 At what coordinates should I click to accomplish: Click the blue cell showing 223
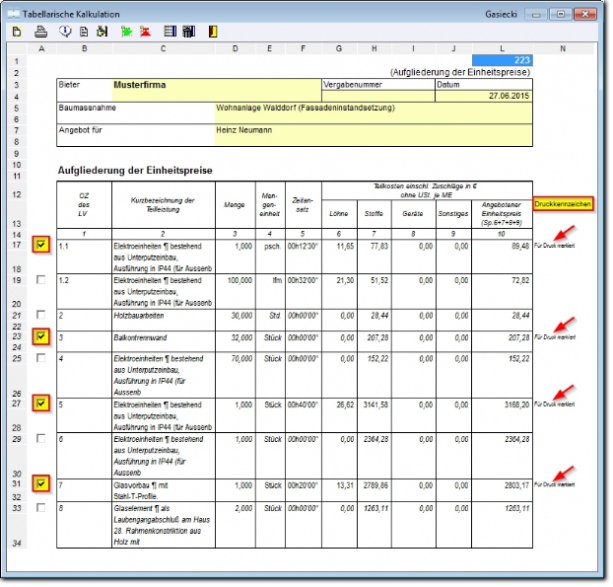[x=502, y=60]
